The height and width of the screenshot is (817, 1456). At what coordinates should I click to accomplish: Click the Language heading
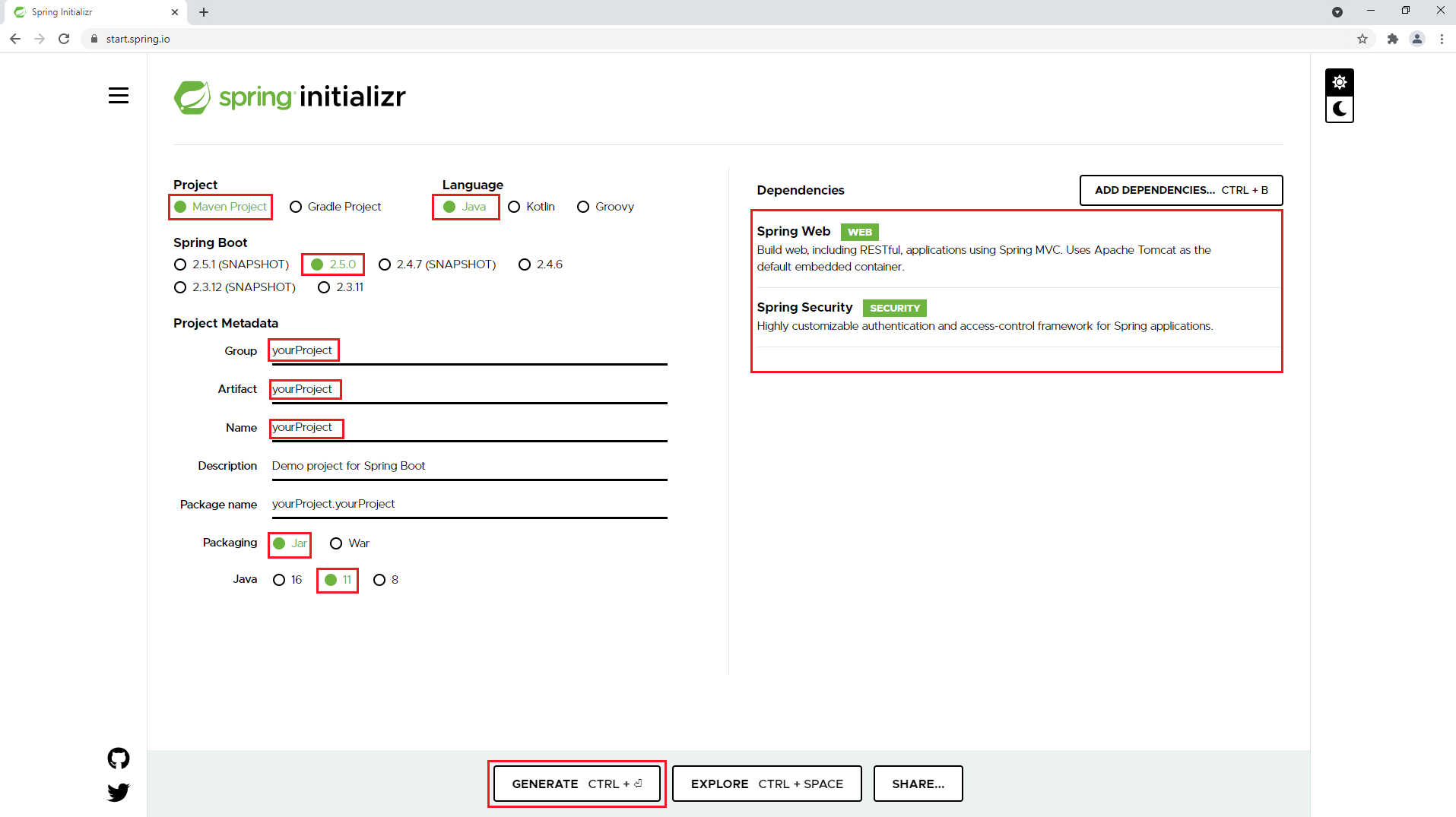pyautogui.click(x=472, y=185)
